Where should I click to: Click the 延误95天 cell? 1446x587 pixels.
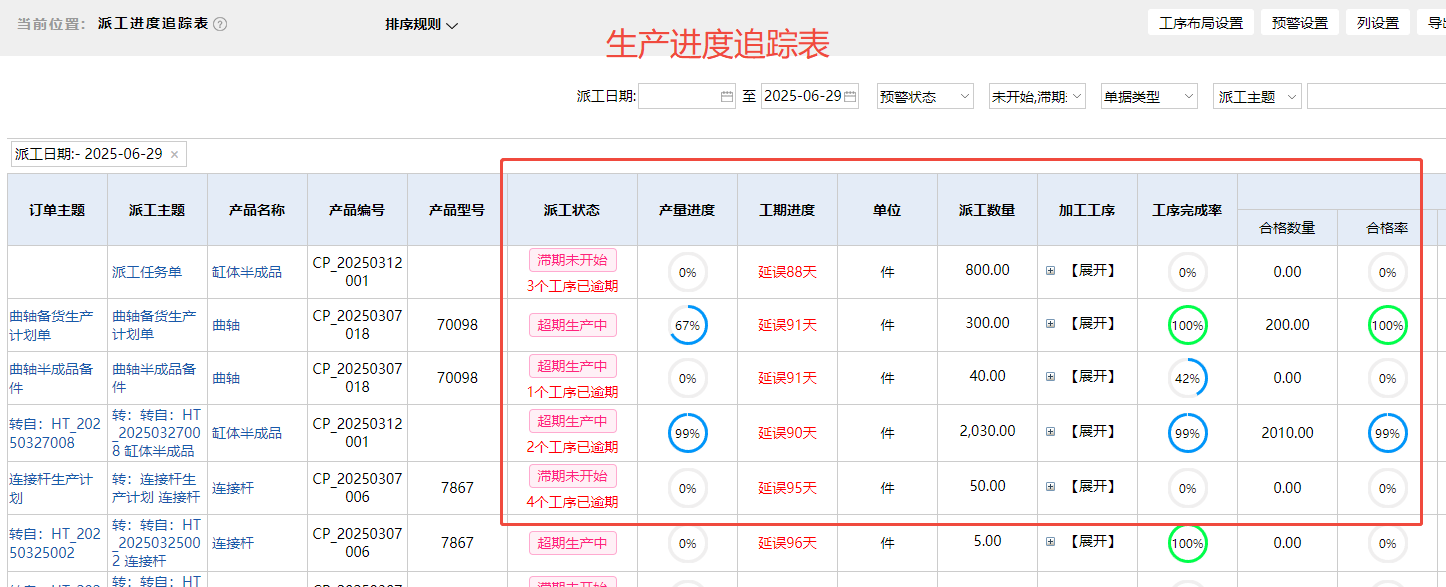(x=787, y=488)
